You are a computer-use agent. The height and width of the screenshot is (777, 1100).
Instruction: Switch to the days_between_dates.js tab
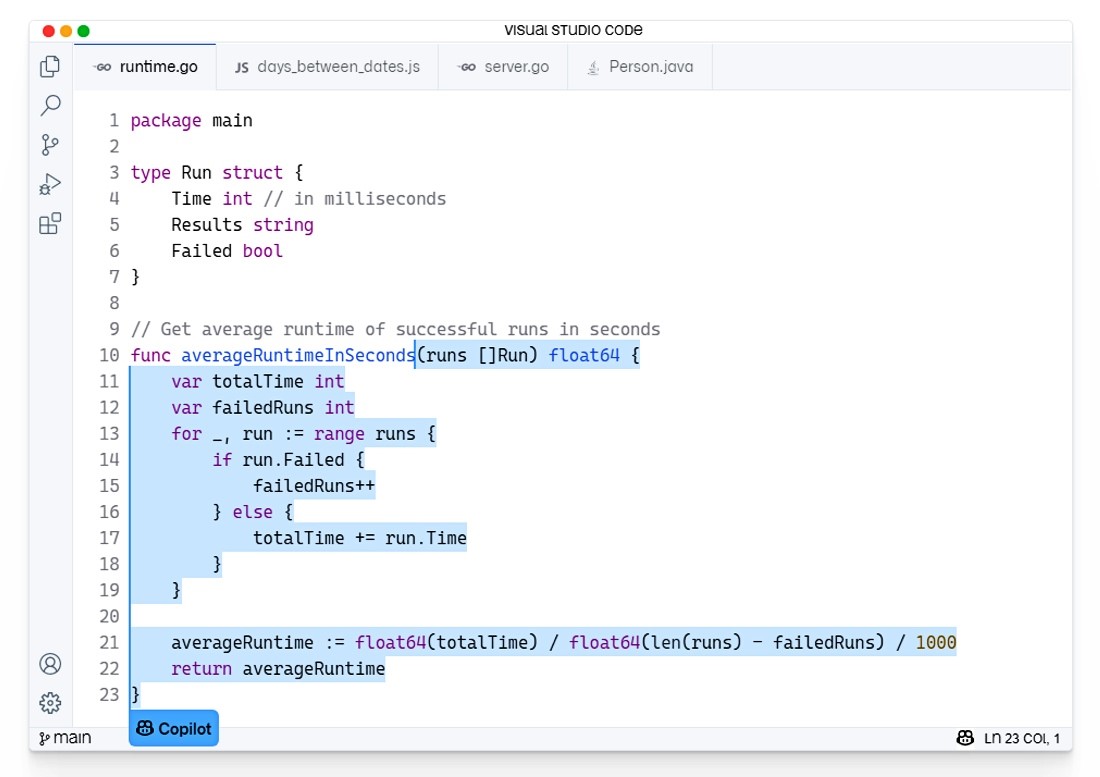pos(328,67)
